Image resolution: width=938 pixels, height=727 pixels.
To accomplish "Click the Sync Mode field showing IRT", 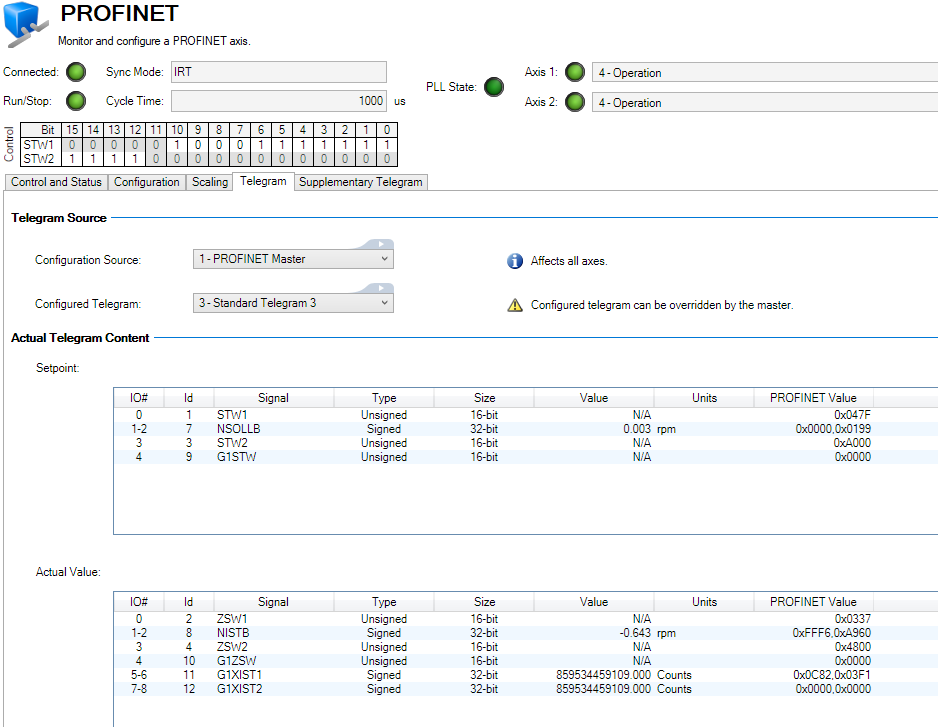I will tap(279, 72).
